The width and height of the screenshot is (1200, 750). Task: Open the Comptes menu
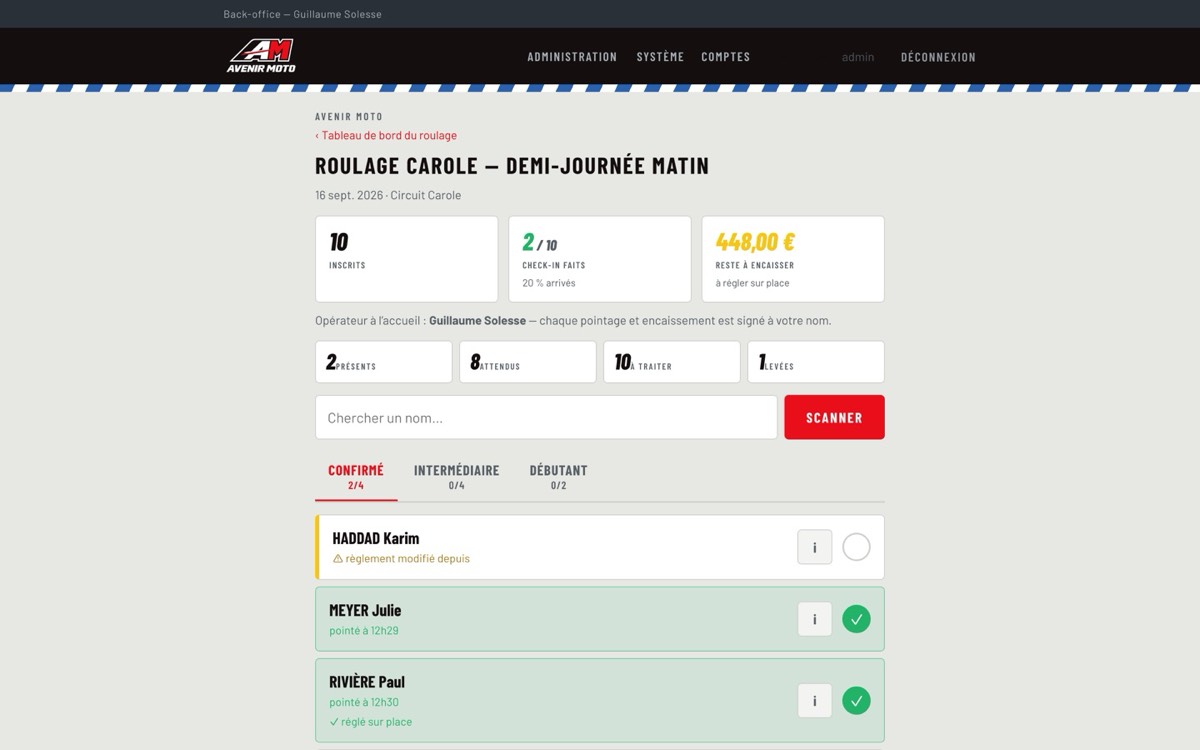726,57
